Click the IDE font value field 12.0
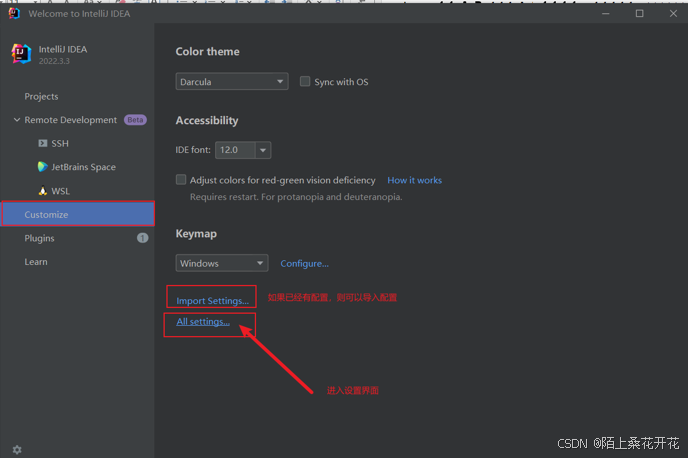This screenshot has height=458, width=688. click(235, 150)
